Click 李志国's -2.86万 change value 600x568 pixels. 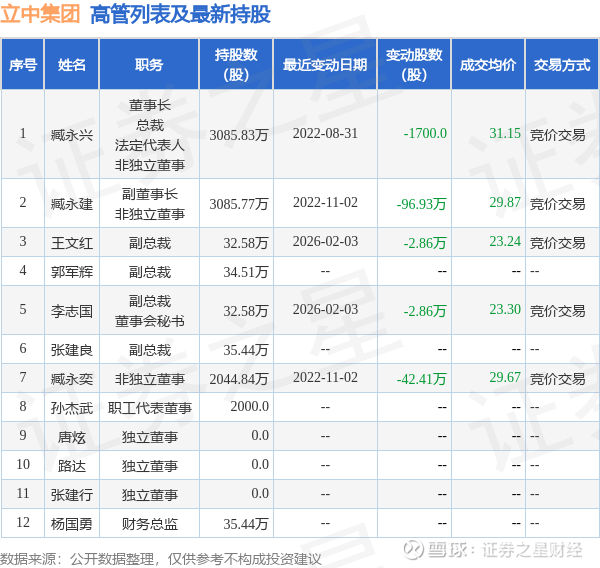point(425,311)
